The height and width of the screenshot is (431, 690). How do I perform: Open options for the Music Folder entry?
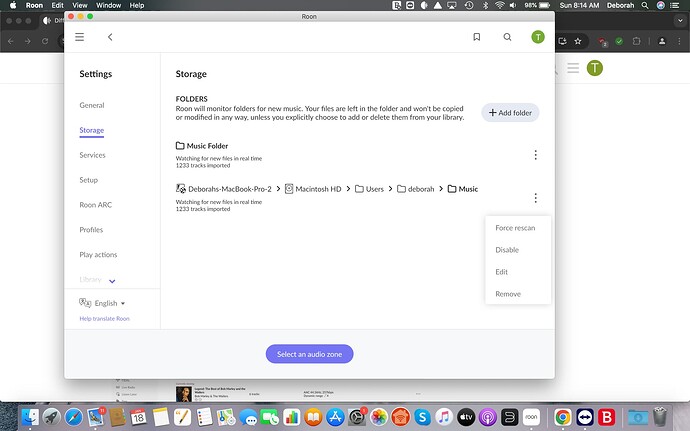click(536, 155)
